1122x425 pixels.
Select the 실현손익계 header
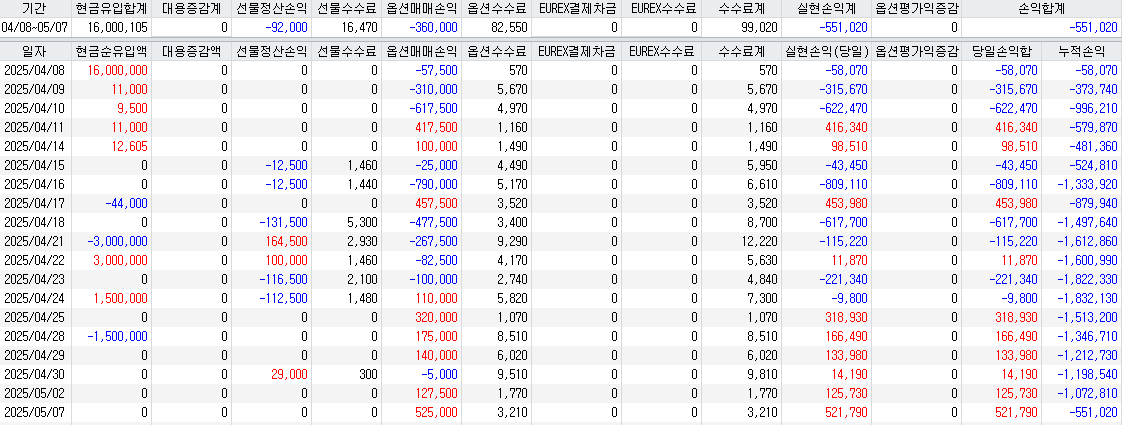point(825,9)
